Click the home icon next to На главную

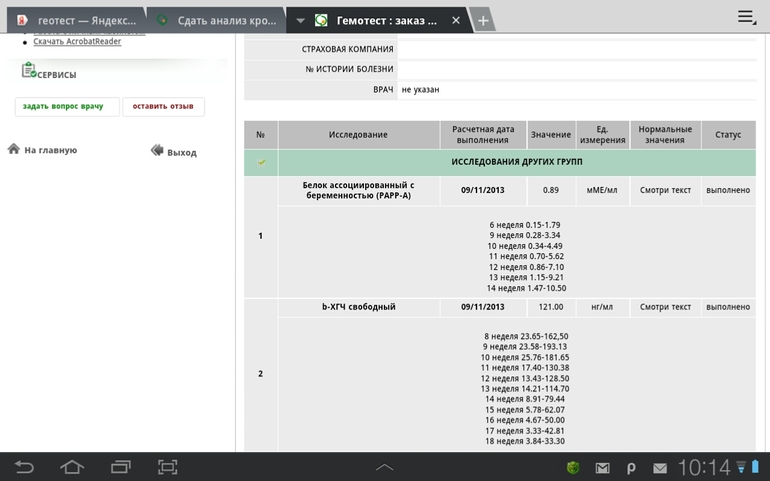pyautogui.click(x=14, y=150)
